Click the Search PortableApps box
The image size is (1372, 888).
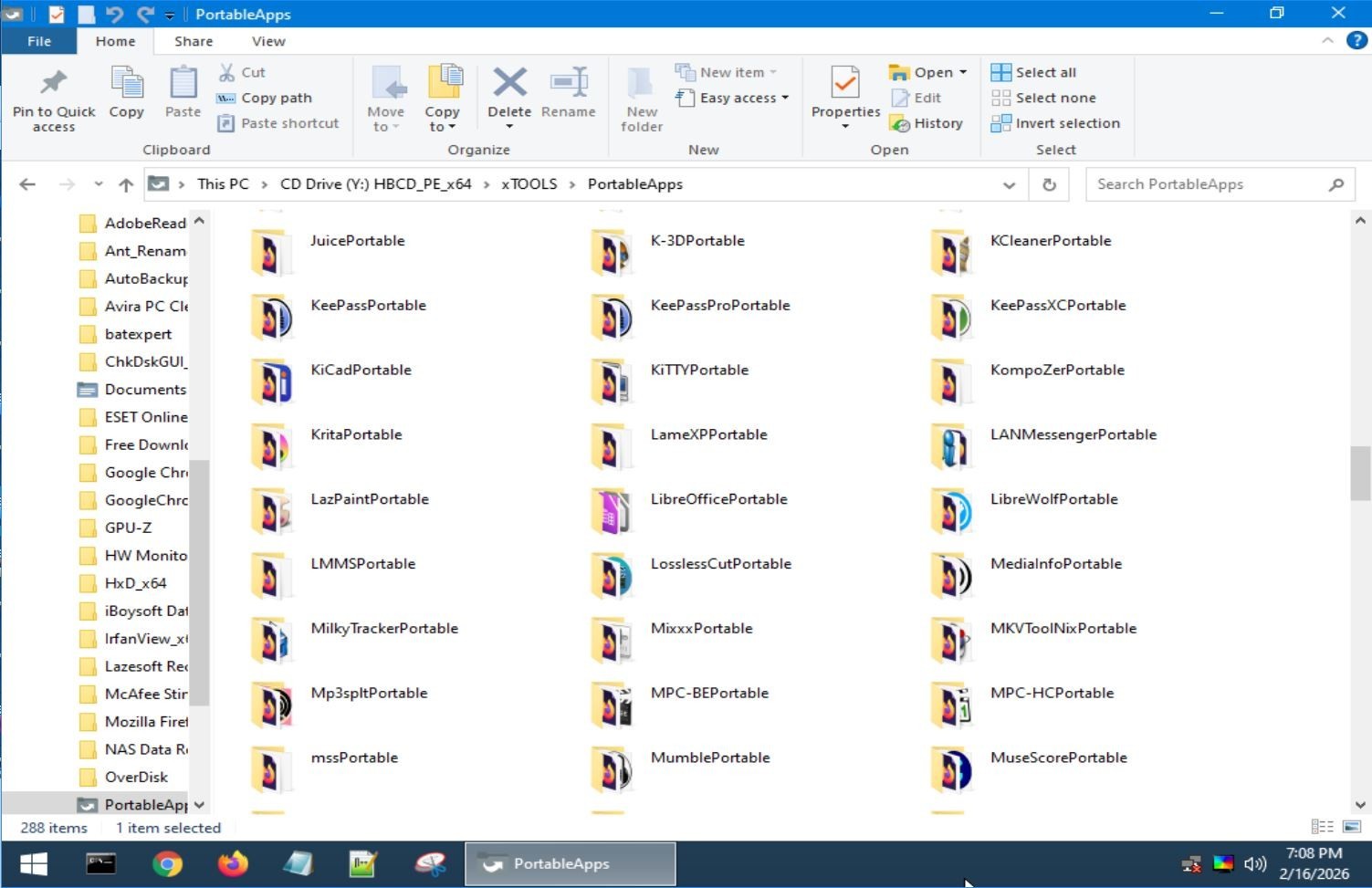1220,184
